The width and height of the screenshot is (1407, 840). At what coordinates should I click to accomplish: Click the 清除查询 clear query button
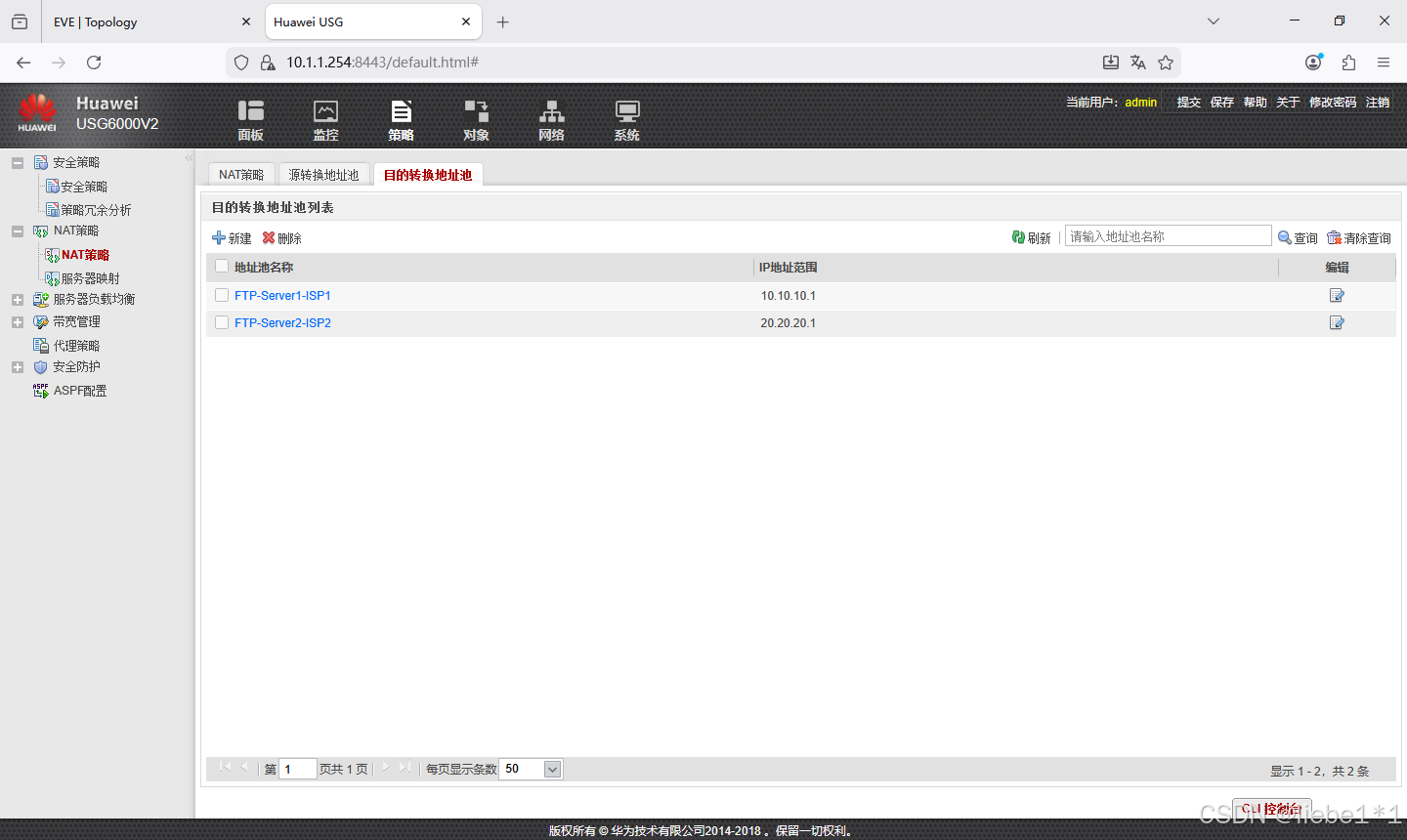click(1358, 237)
